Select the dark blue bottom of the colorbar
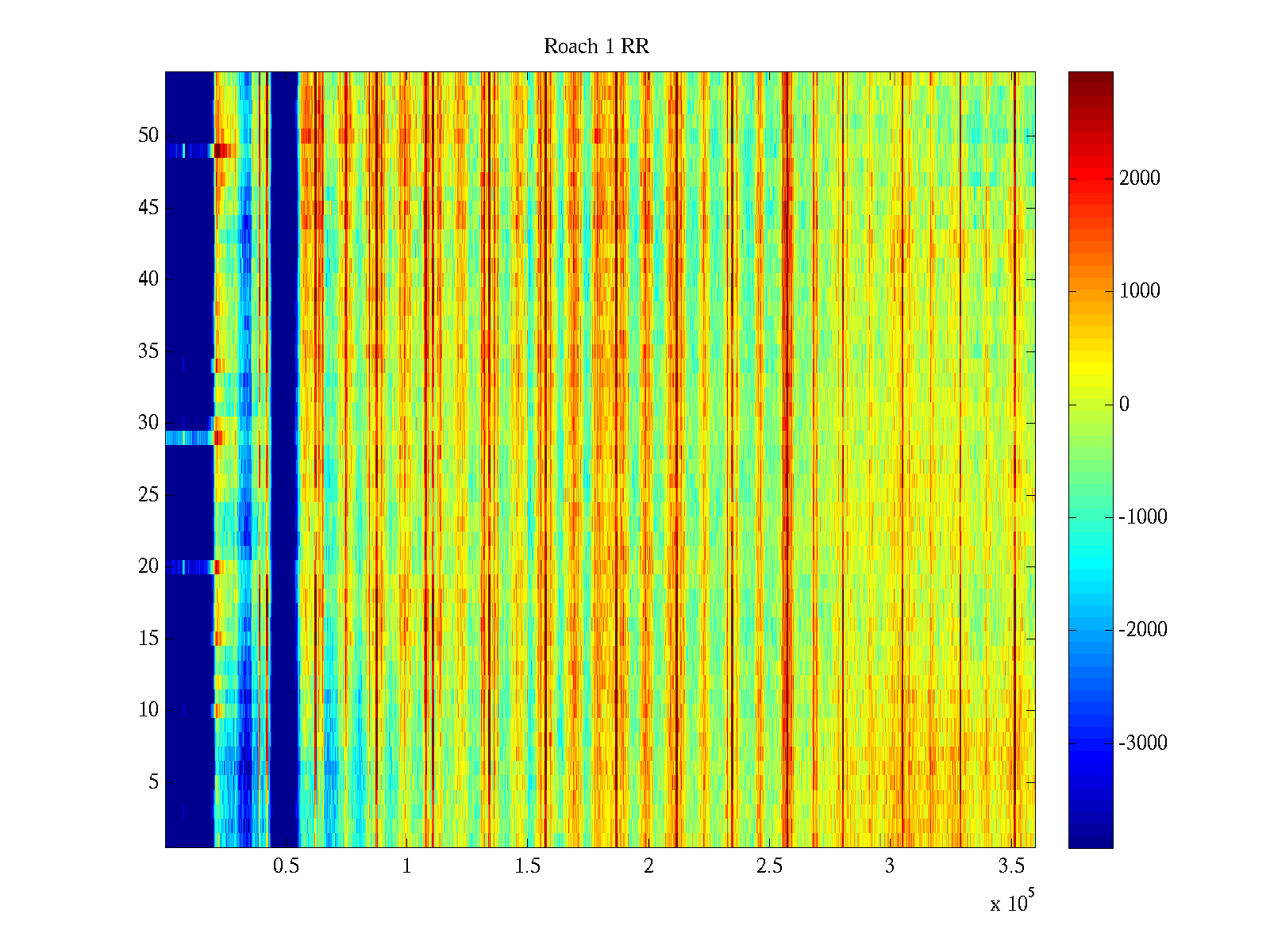The height and width of the screenshot is (952, 1270). coord(1090,837)
